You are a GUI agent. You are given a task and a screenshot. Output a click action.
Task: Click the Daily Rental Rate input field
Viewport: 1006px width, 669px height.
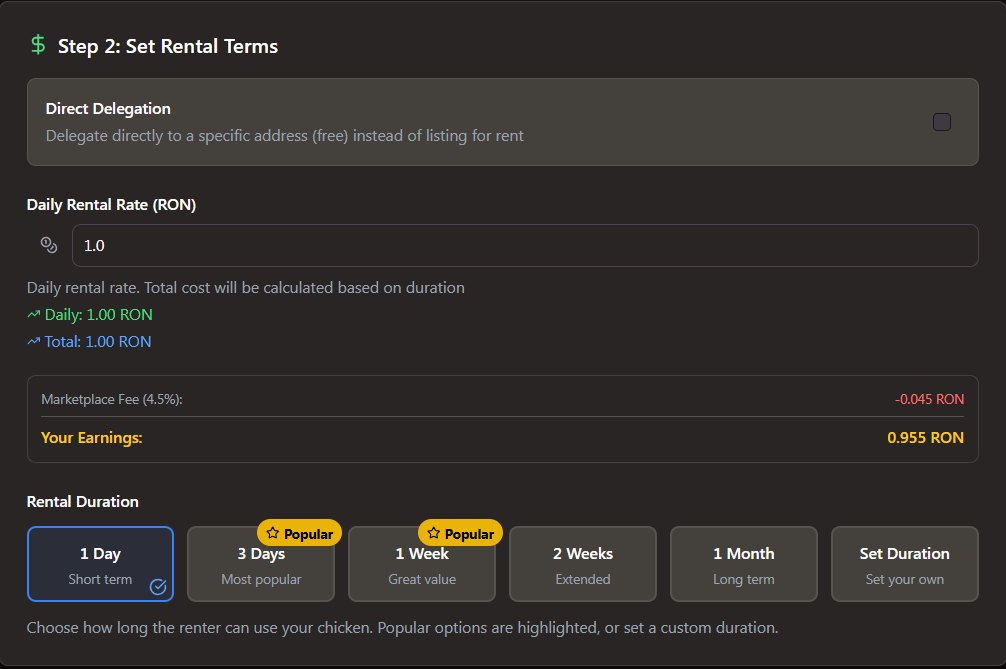click(x=525, y=245)
